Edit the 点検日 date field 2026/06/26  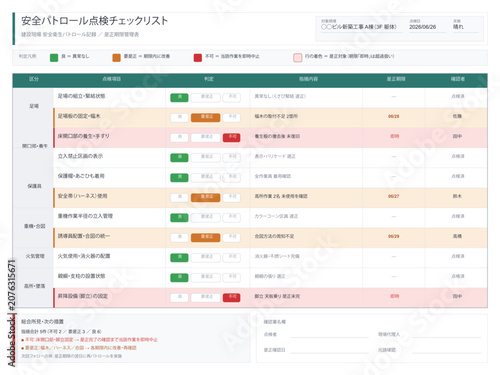428,27
